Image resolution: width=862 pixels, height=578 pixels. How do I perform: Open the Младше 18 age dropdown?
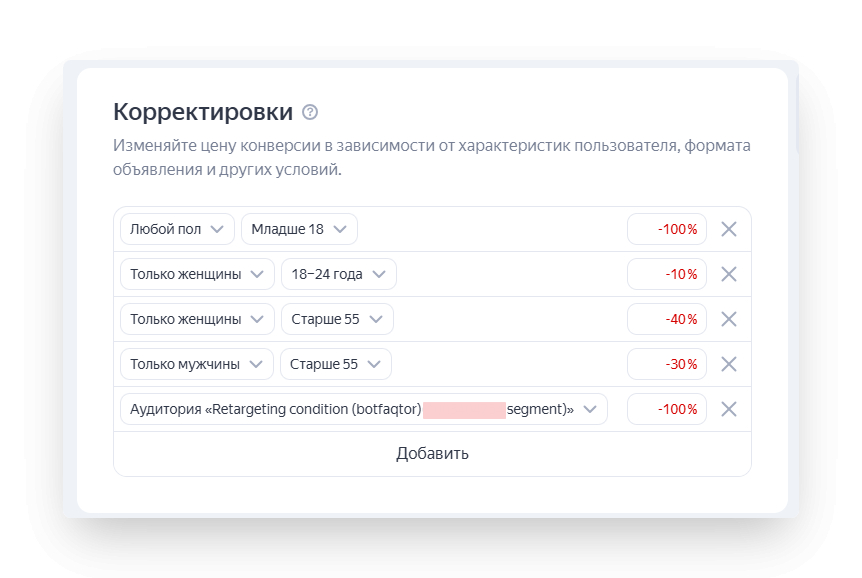(x=299, y=229)
